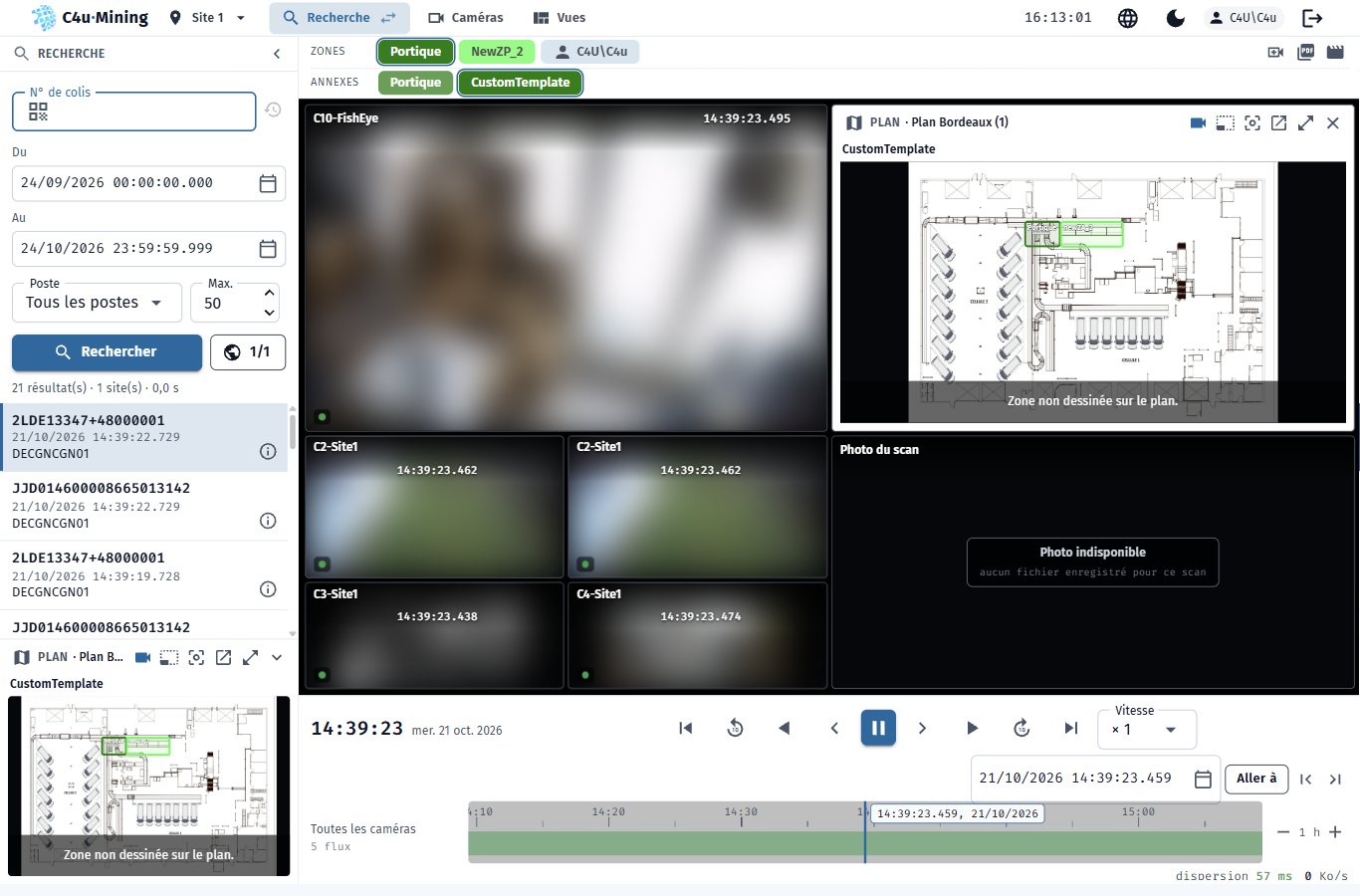Pause playback with the blue pause button

[878, 728]
